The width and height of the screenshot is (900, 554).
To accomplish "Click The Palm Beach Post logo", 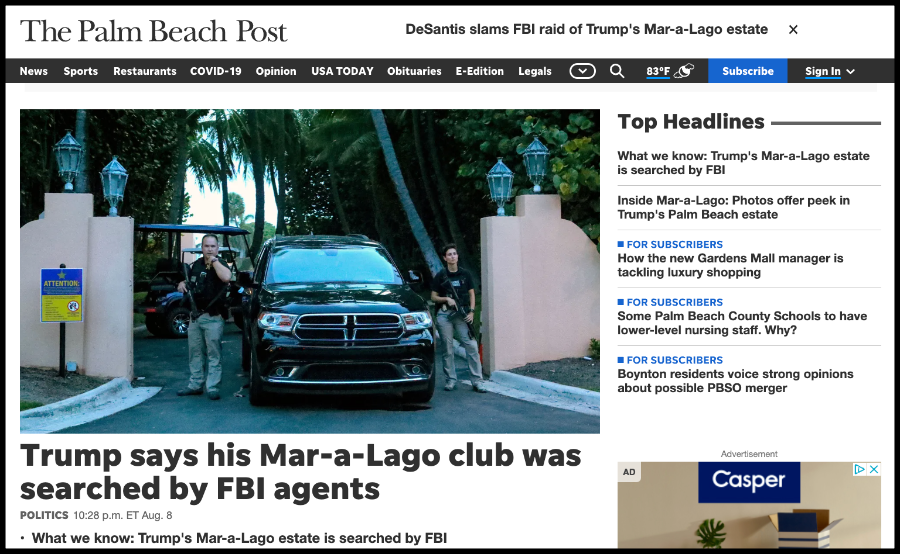I will [153, 31].
